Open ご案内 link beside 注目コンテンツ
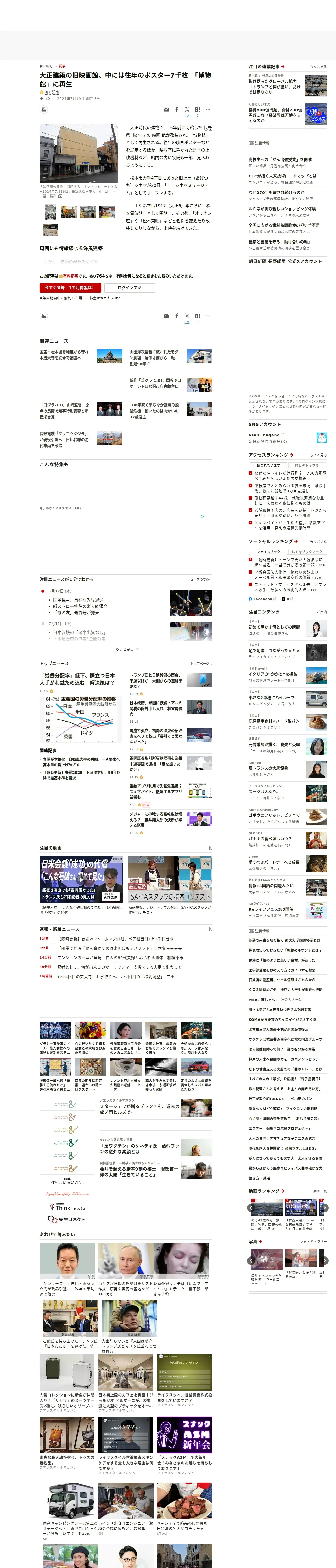Screen dimensions: 336x1568 322,612
